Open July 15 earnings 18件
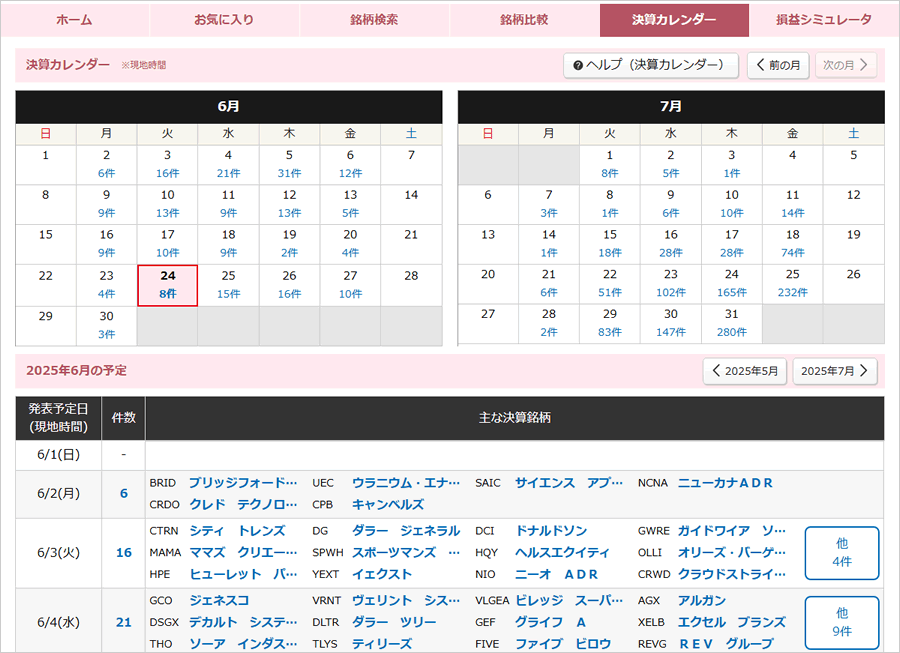The image size is (900, 653). (x=610, y=252)
